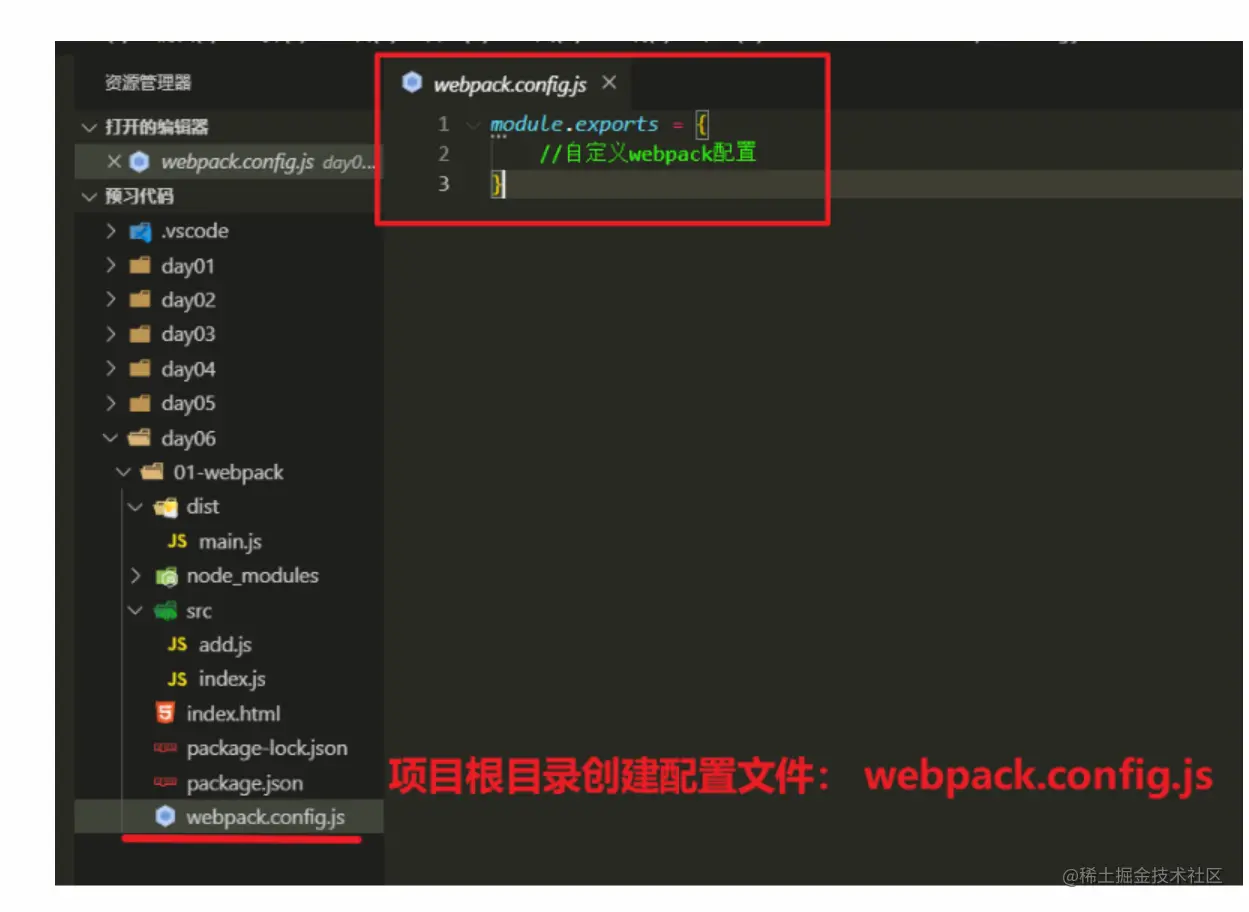Close the webpack.config.js editor tab
The height and width of the screenshot is (912, 1249).
(609, 83)
